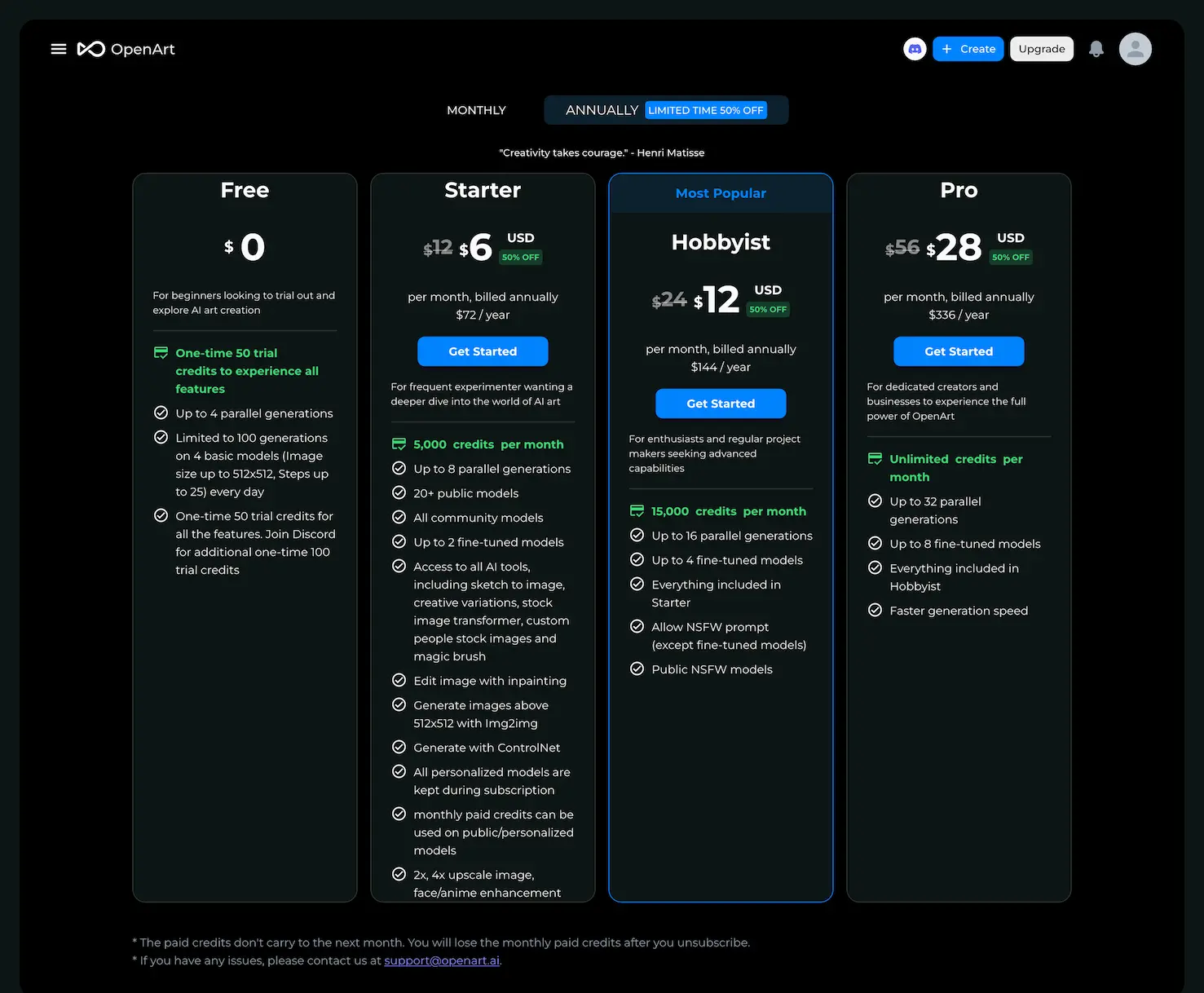Click the credit card icon beside 5,000 credits
Image resolution: width=1204 pixels, height=993 pixels.
399,444
